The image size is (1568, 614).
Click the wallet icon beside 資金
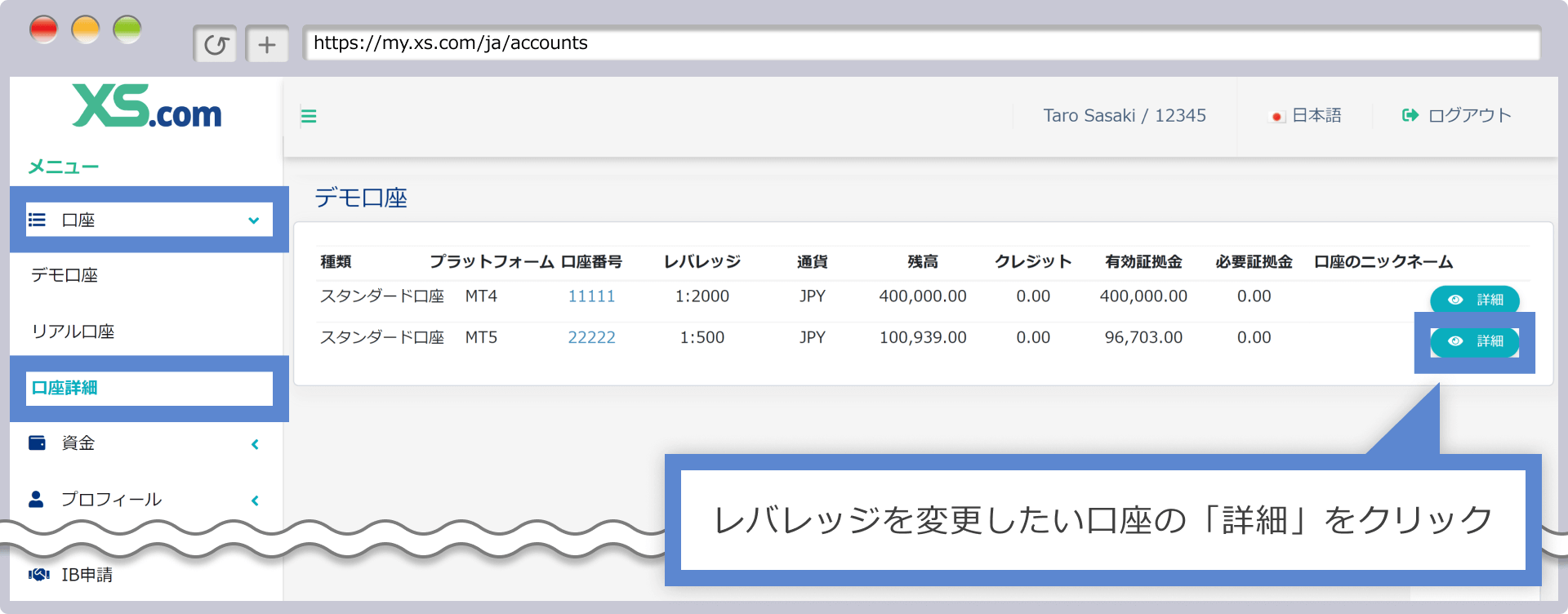(37, 443)
